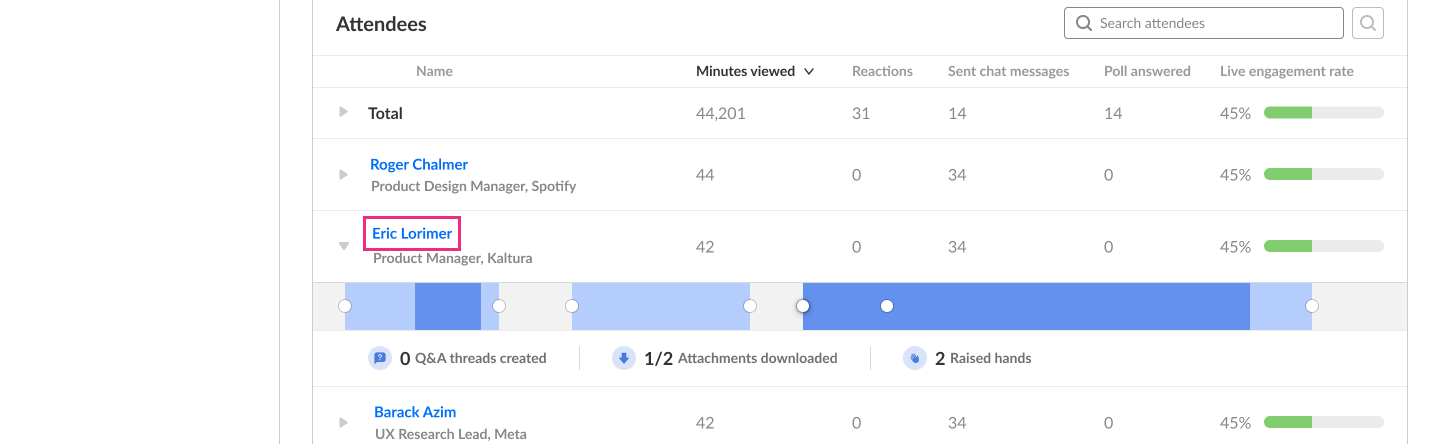
Task: Click the Live engagement rate column header
Action: point(1286,71)
